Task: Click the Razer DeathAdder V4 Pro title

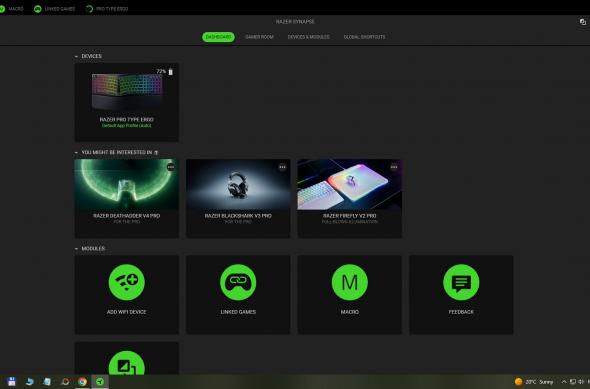Action: [126, 216]
